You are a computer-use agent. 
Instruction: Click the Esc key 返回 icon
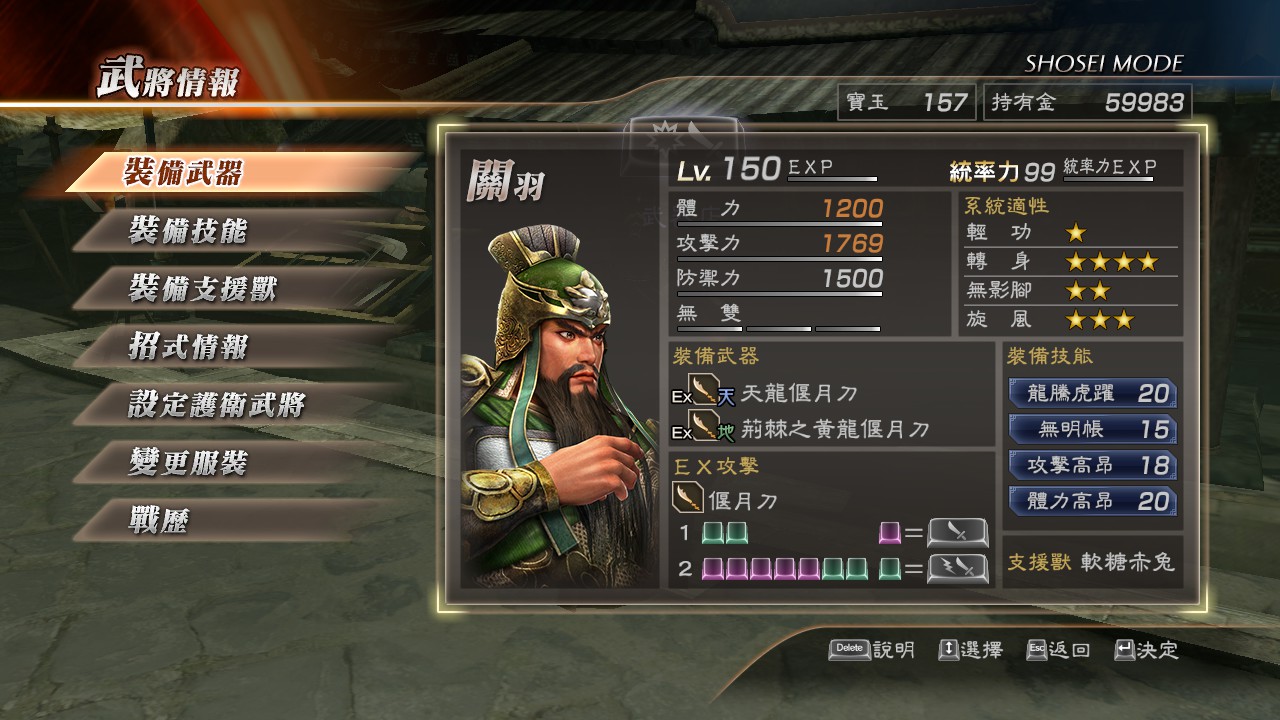point(1036,650)
